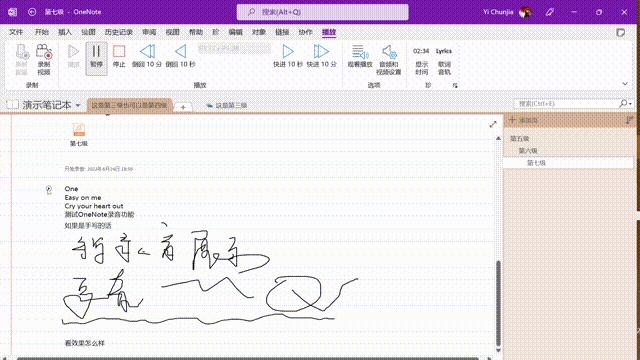Click the playback progress slider in ribbon
Viewport: 640px width, 360px height.
(x=234, y=48)
